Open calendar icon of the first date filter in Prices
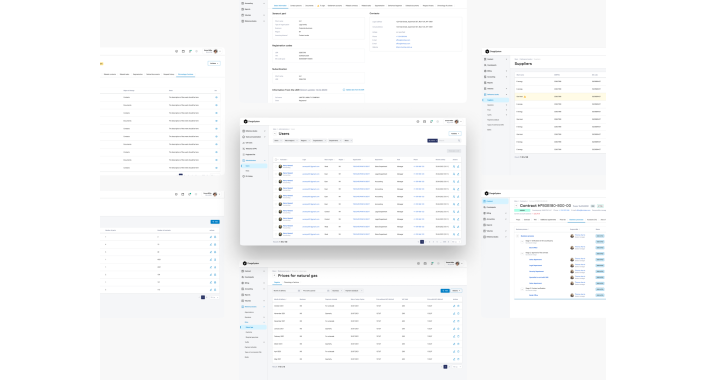Screen dimensions: 707x380 (299, 291)
